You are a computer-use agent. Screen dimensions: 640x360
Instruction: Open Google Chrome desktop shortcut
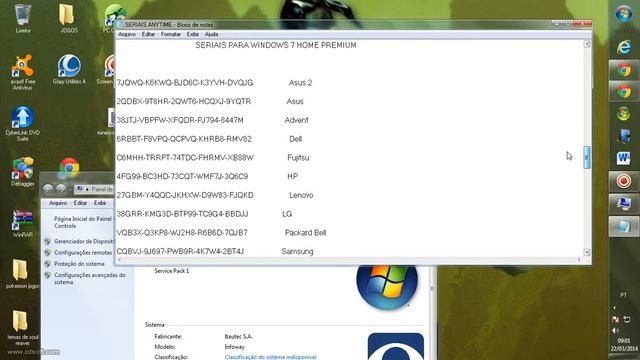tap(69, 167)
